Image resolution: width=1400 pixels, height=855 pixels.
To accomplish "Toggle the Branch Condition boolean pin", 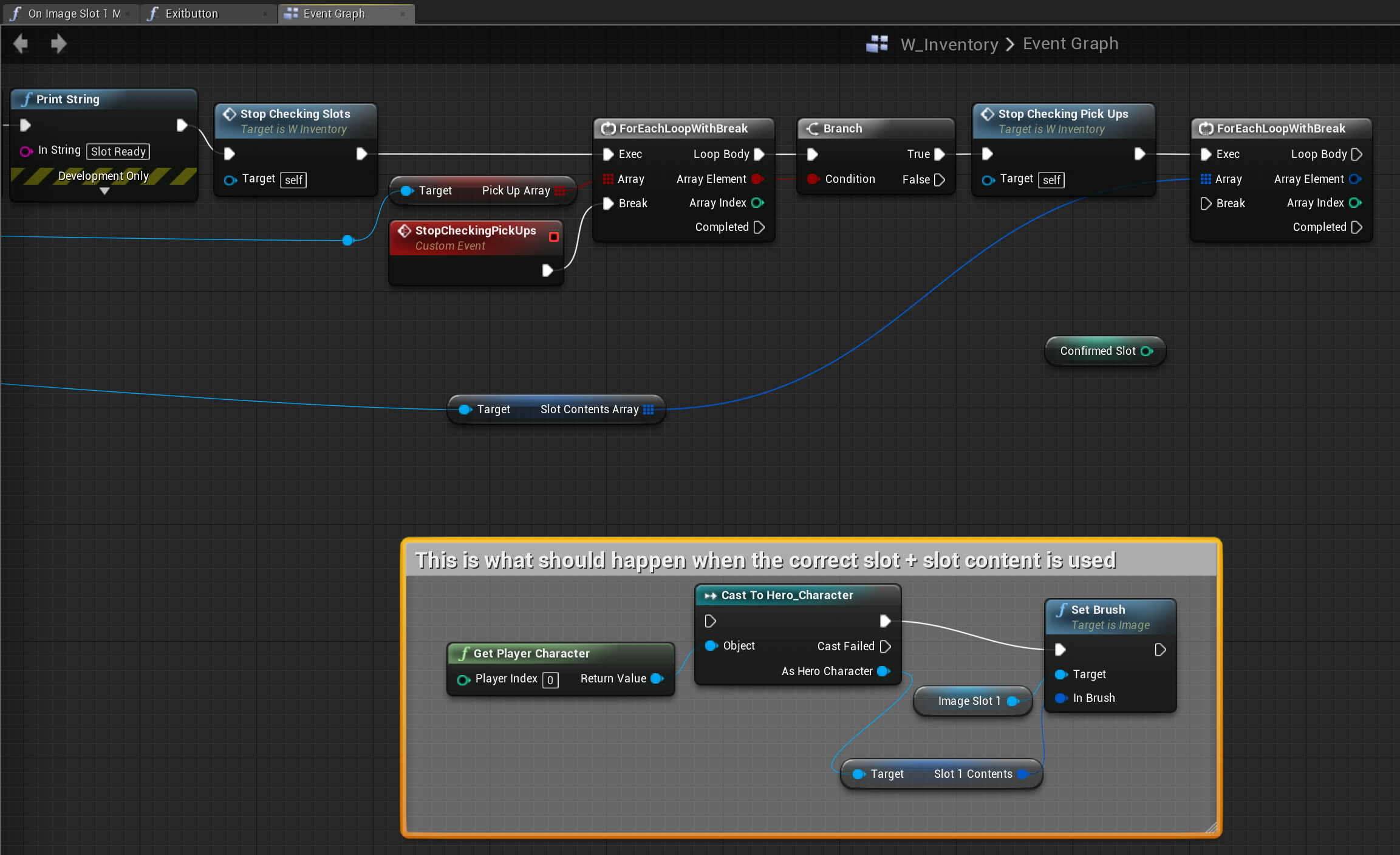I will 813,179.
